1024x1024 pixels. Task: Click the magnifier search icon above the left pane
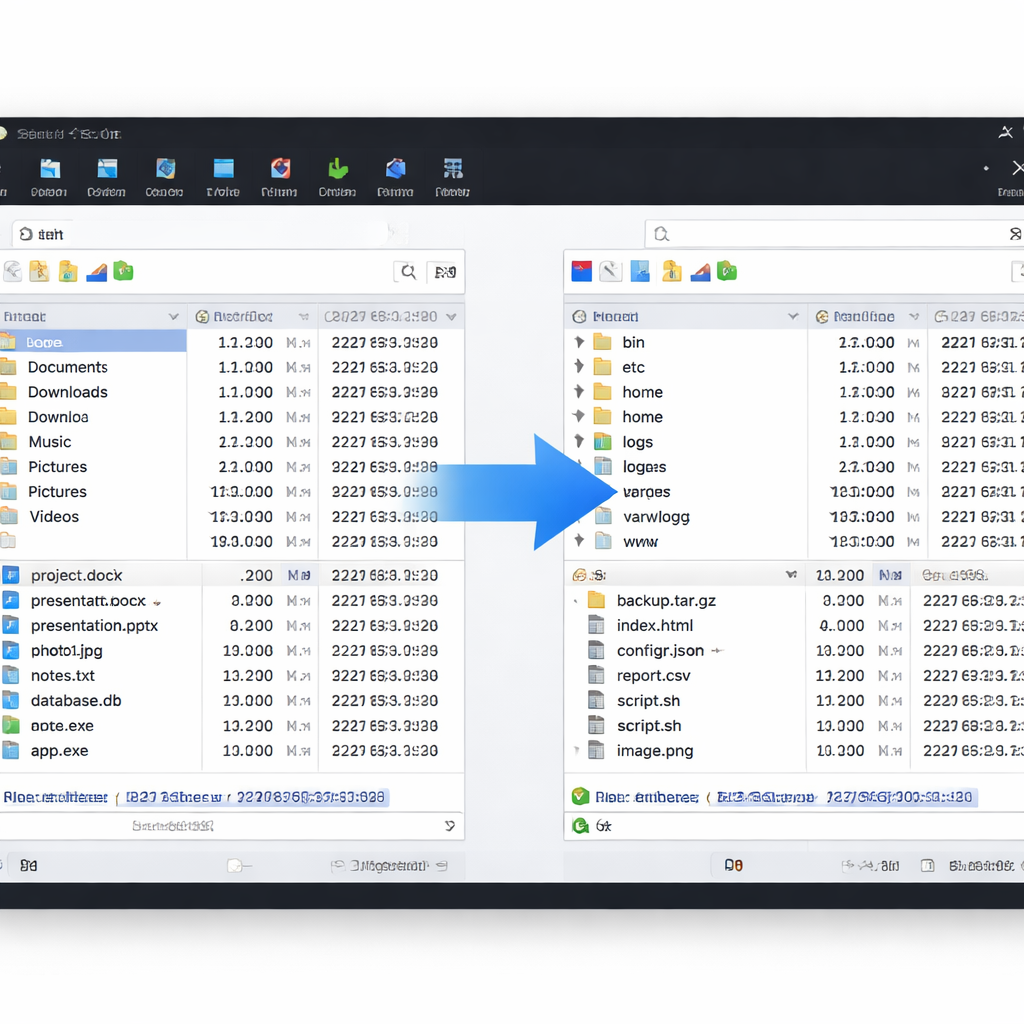406,271
